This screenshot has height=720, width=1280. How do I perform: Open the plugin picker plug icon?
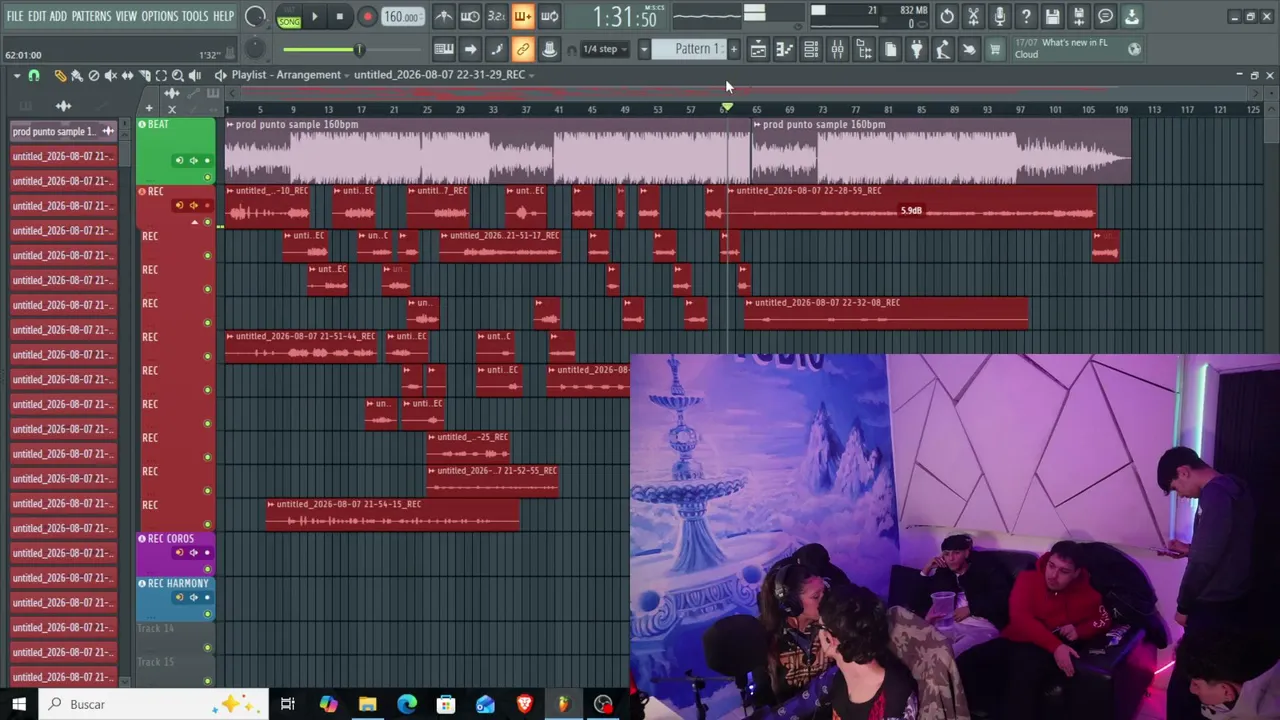pos(916,50)
